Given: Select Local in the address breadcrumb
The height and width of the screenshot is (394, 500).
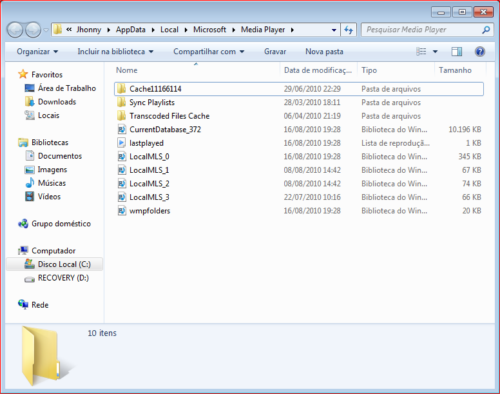Looking at the screenshot, I should (169, 30).
